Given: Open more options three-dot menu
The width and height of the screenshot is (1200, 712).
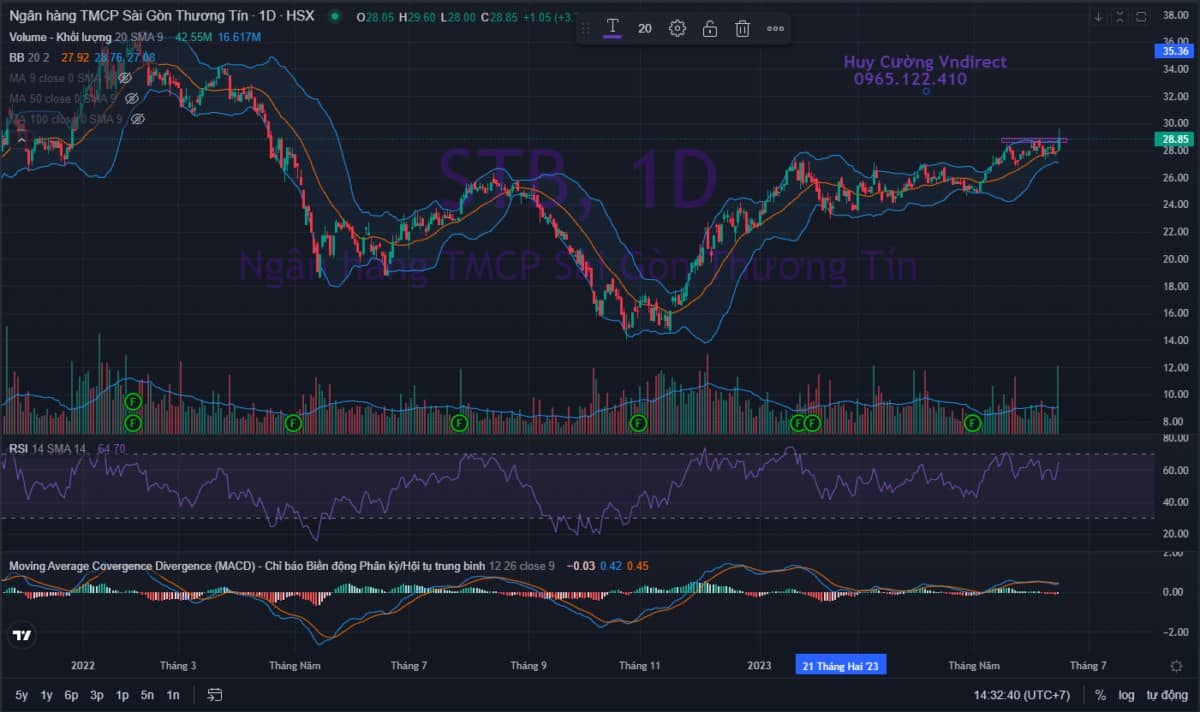Looking at the screenshot, I should click(x=775, y=28).
